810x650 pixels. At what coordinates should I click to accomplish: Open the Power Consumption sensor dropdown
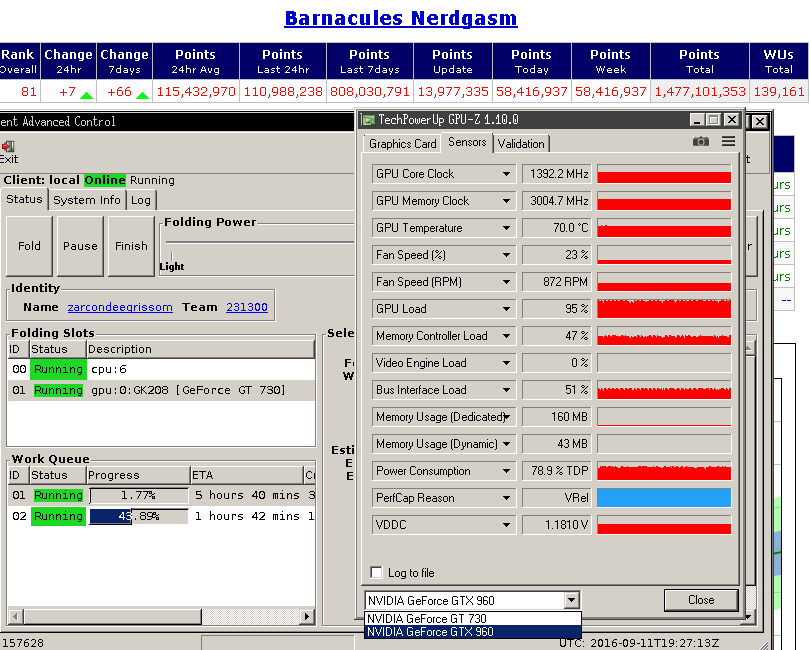(506, 471)
